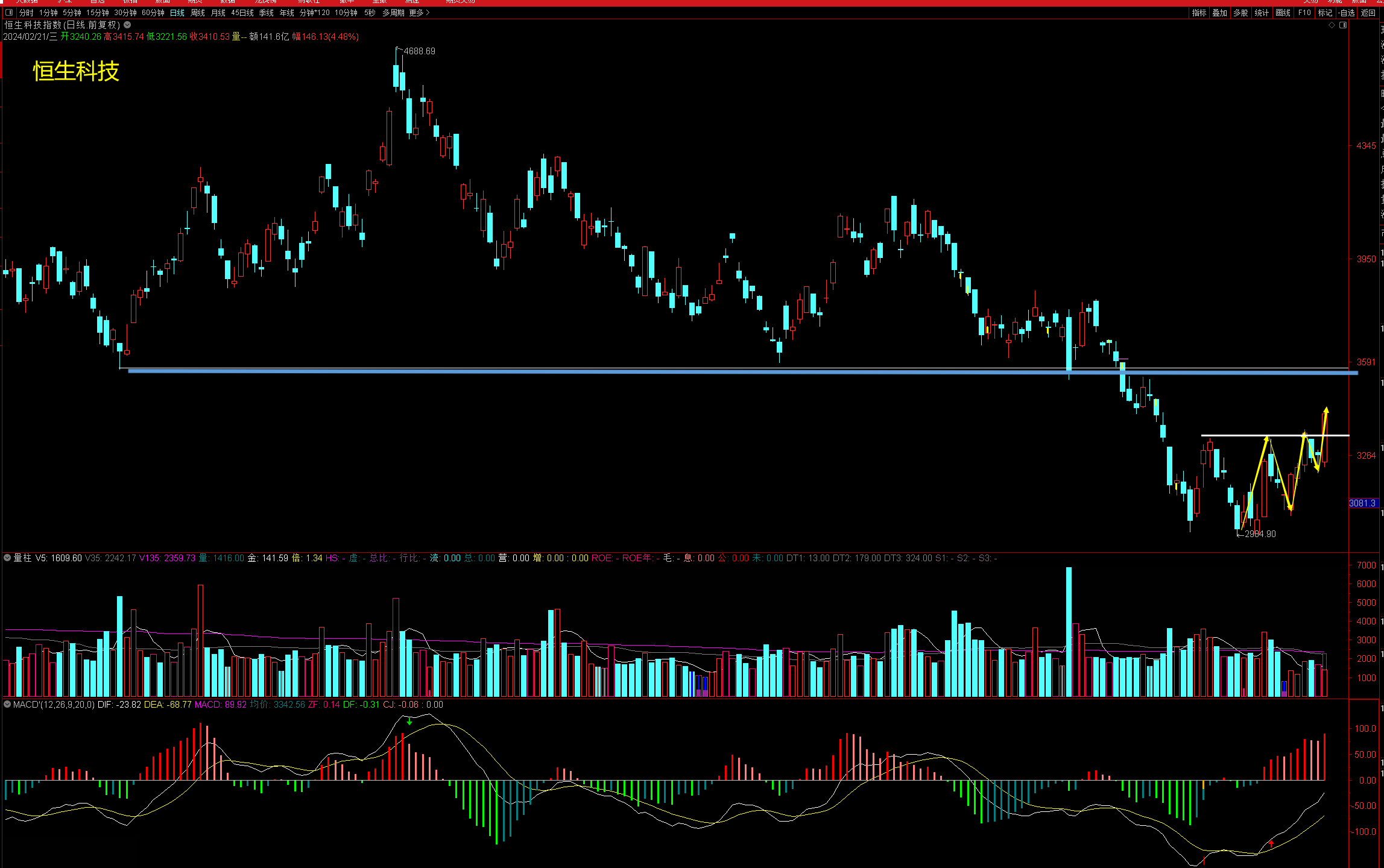Open F10 company info
1384x868 pixels.
pyautogui.click(x=1304, y=13)
